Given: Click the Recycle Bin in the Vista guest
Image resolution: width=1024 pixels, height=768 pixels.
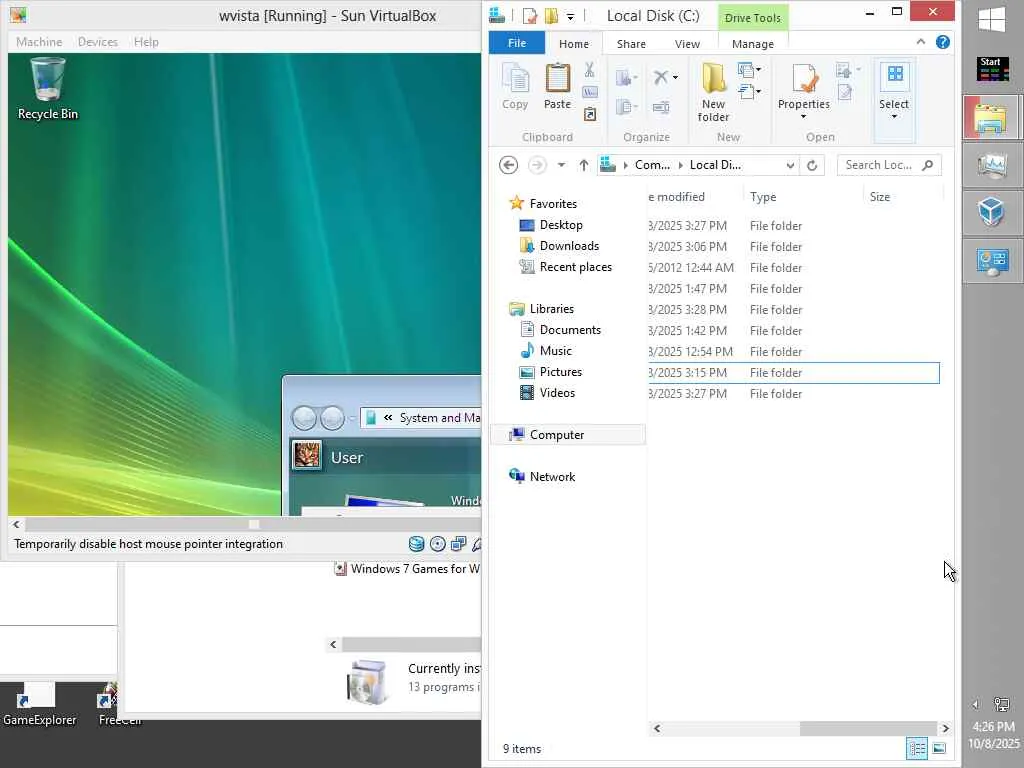Looking at the screenshot, I should 48,89.
